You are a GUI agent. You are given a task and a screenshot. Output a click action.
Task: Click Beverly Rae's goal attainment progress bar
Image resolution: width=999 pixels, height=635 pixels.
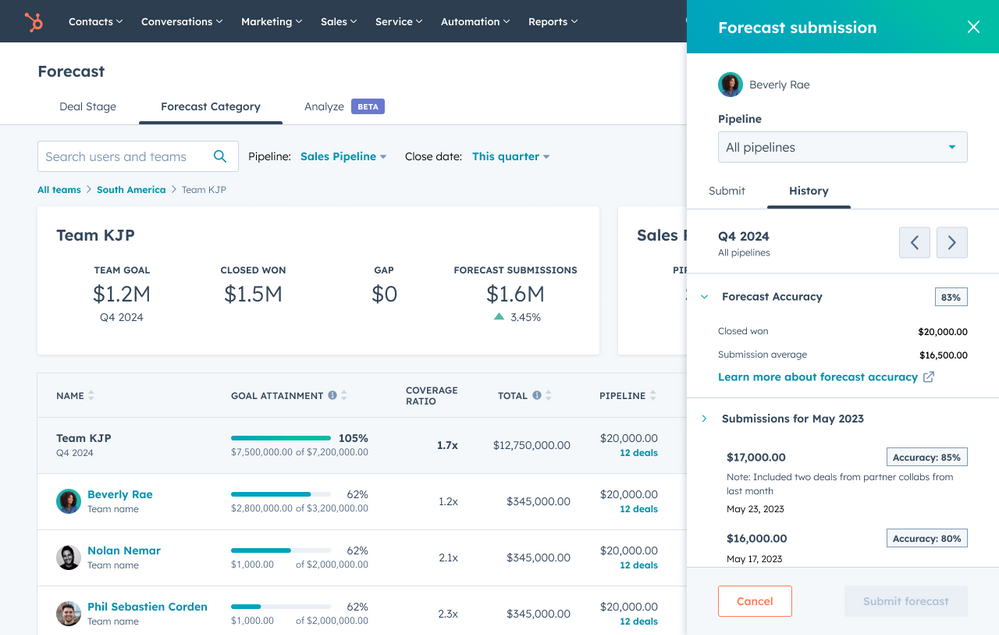click(281, 494)
